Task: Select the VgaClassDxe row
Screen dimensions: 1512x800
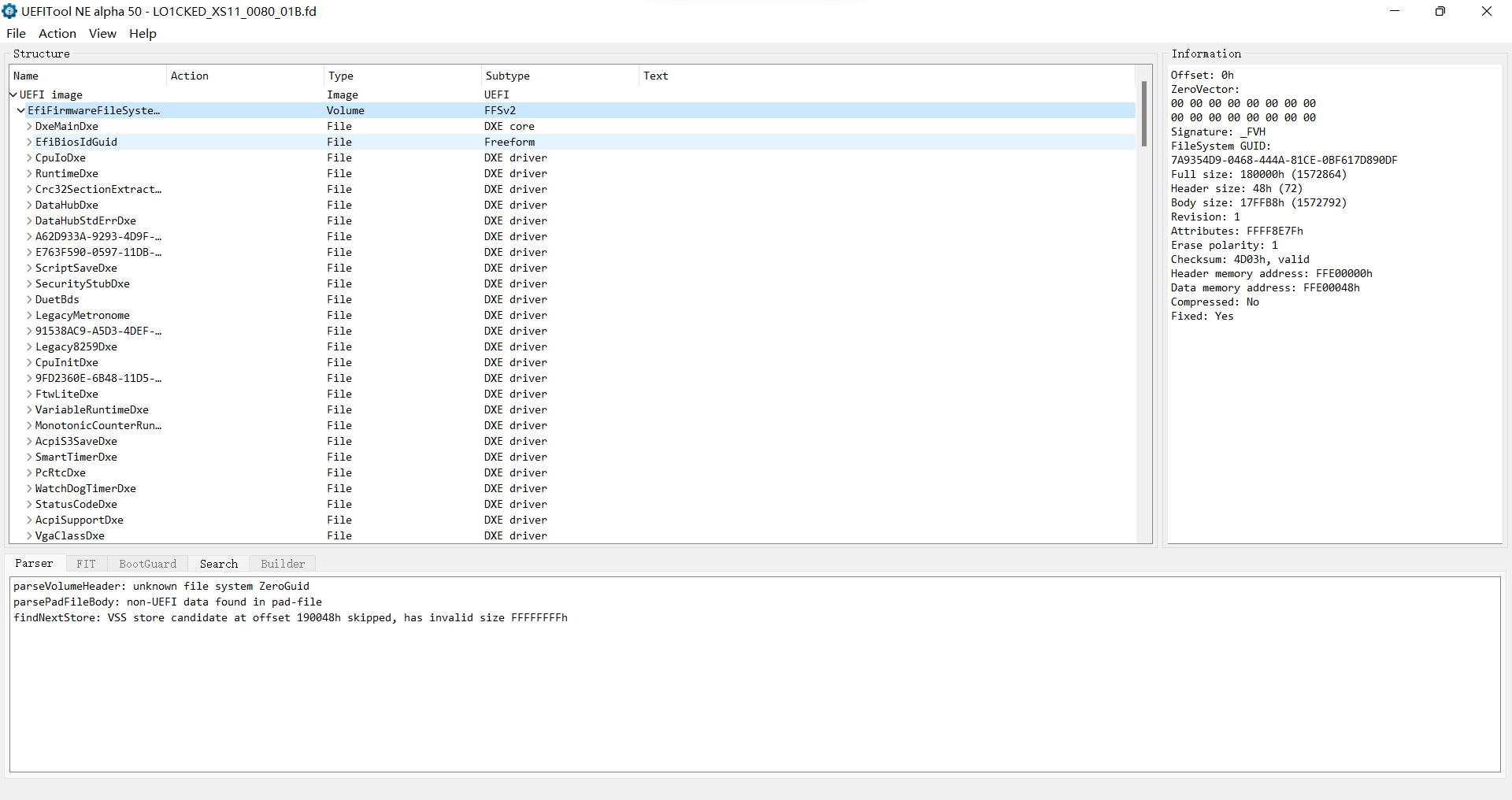Action: [x=573, y=535]
